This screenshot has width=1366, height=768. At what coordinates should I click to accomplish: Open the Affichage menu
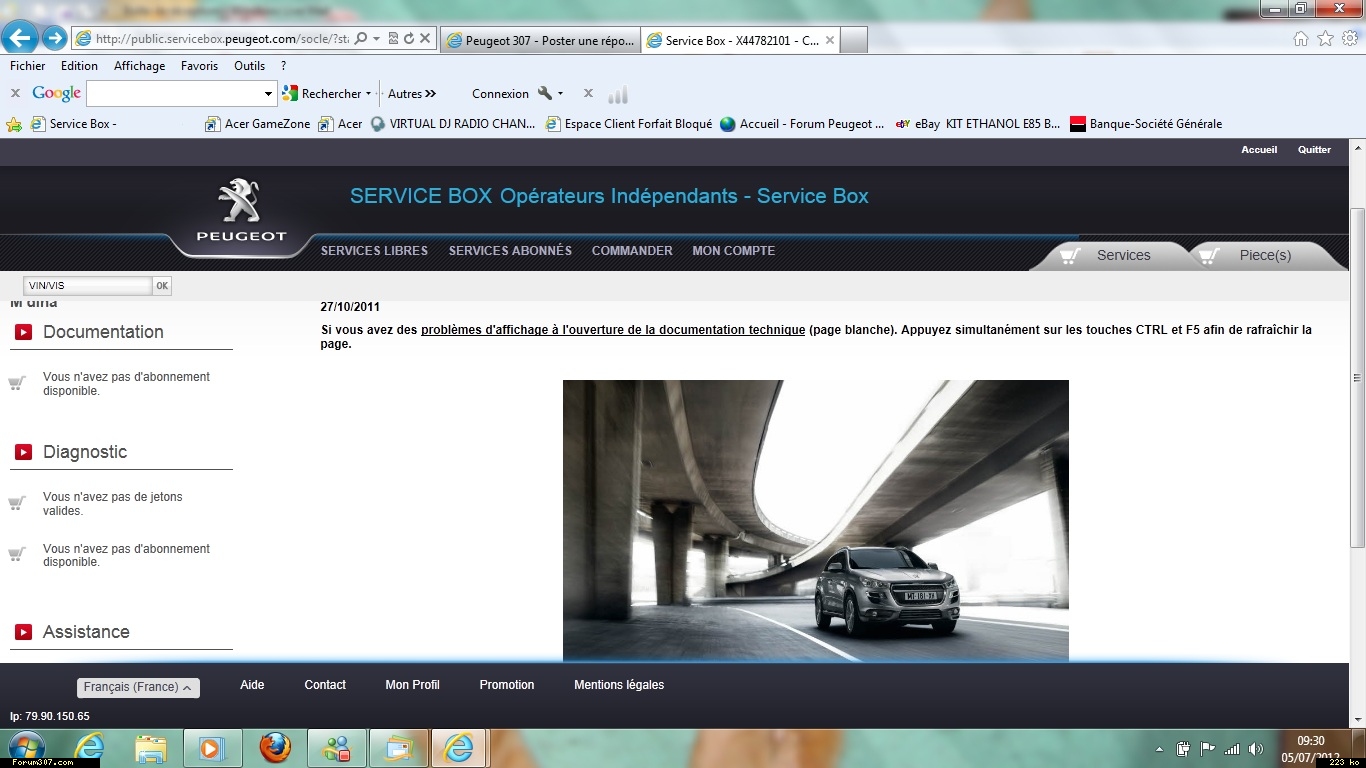pyautogui.click(x=139, y=66)
